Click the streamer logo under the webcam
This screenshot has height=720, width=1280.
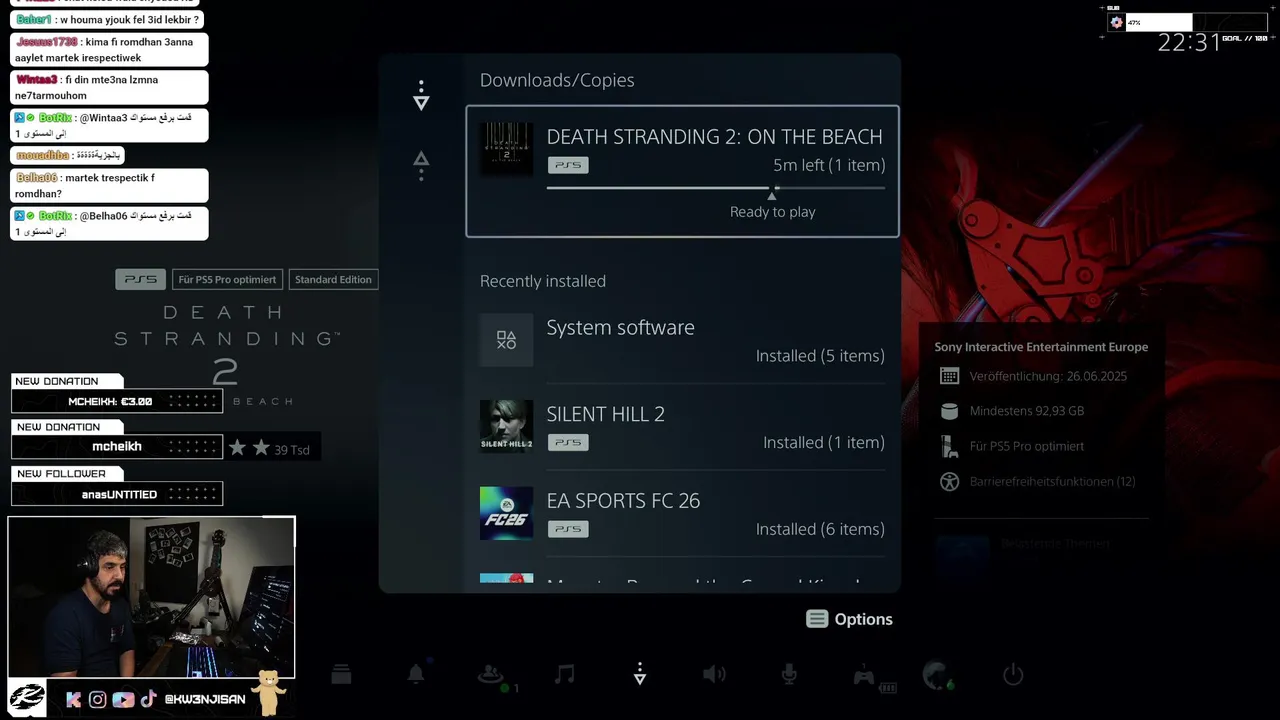[x=27, y=697]
